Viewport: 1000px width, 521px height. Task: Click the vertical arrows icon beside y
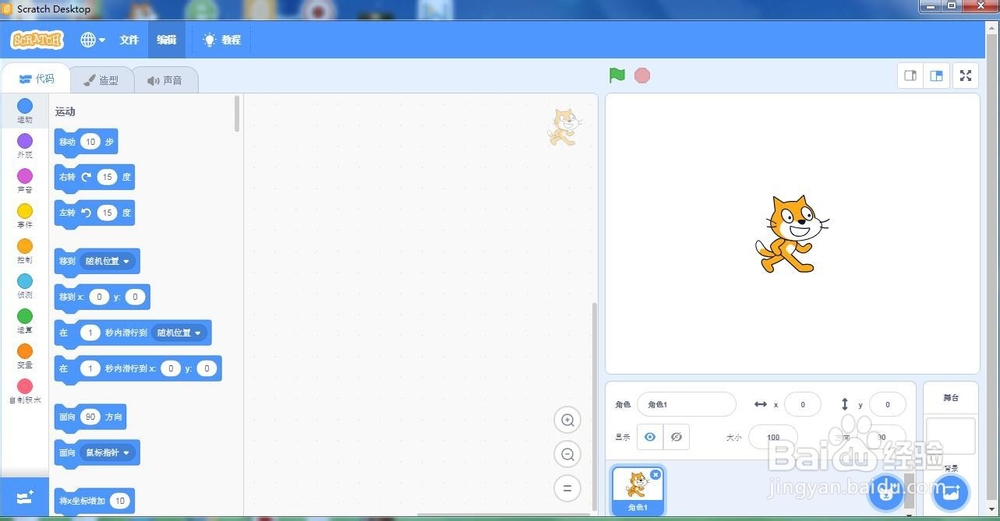tap(844, 404)
